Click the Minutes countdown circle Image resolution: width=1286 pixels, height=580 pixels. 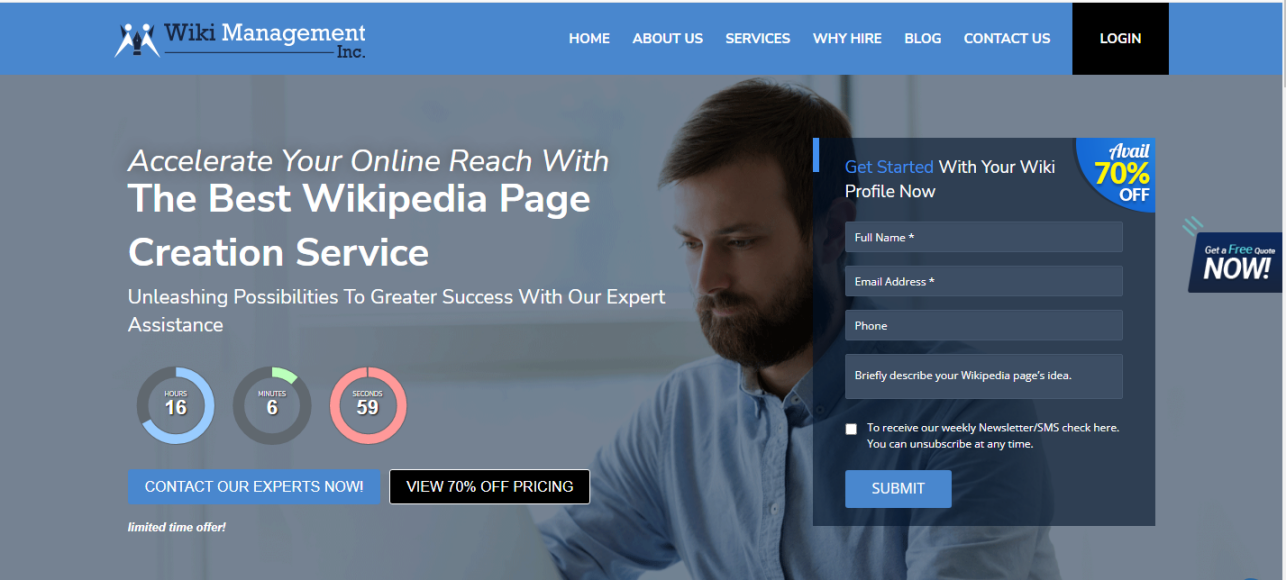[272, 405]
